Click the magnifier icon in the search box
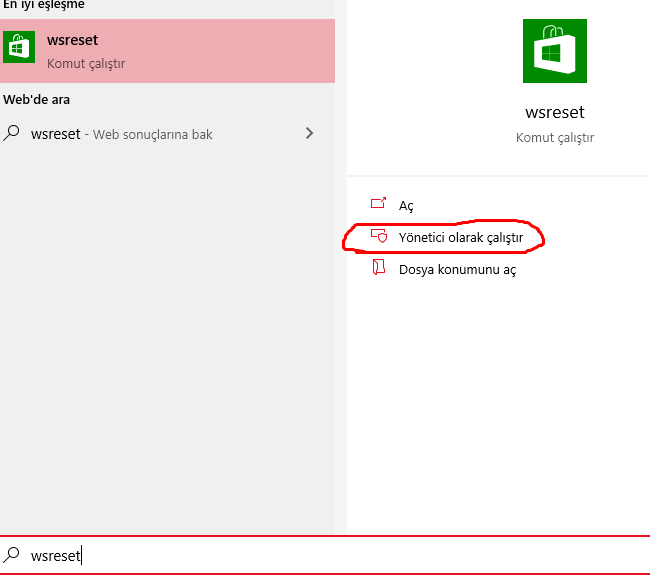Viewport: 650px width, 575px height. click(x=12, y=555)
